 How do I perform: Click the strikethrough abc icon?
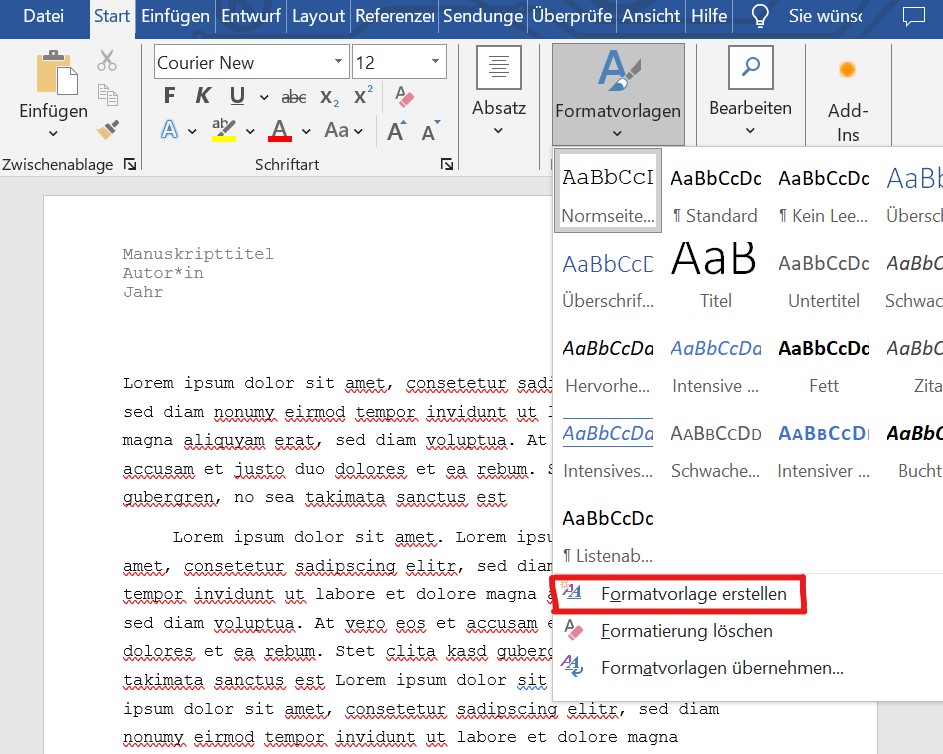(294, 97)
